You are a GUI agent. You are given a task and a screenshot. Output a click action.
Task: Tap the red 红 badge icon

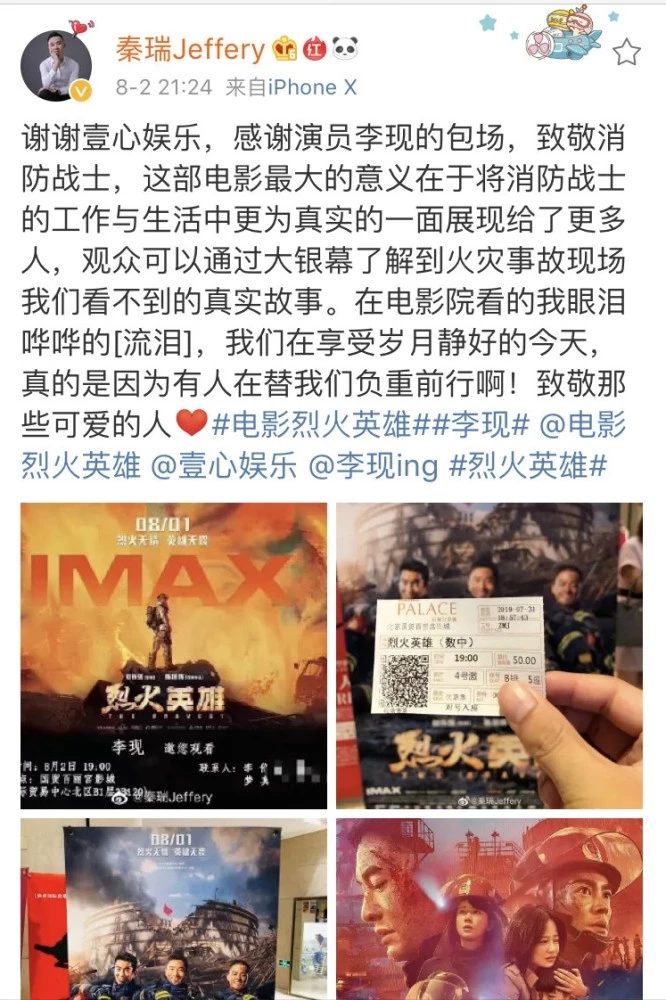(314, 48)
